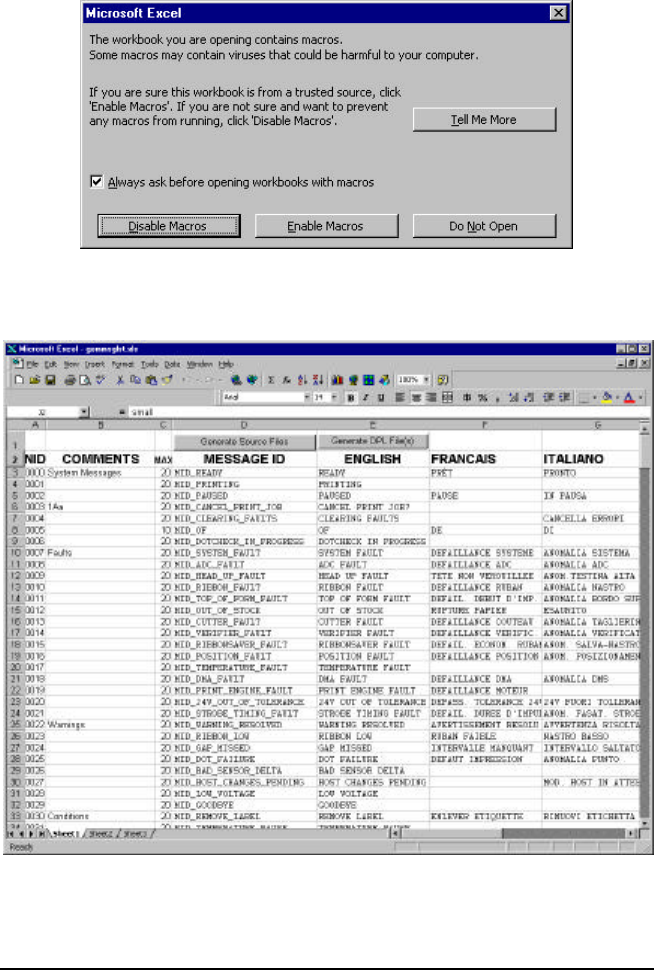Click the Paste clipboard icon
Viewport: 654px width, 970px height.
click(x=151, y=380)
